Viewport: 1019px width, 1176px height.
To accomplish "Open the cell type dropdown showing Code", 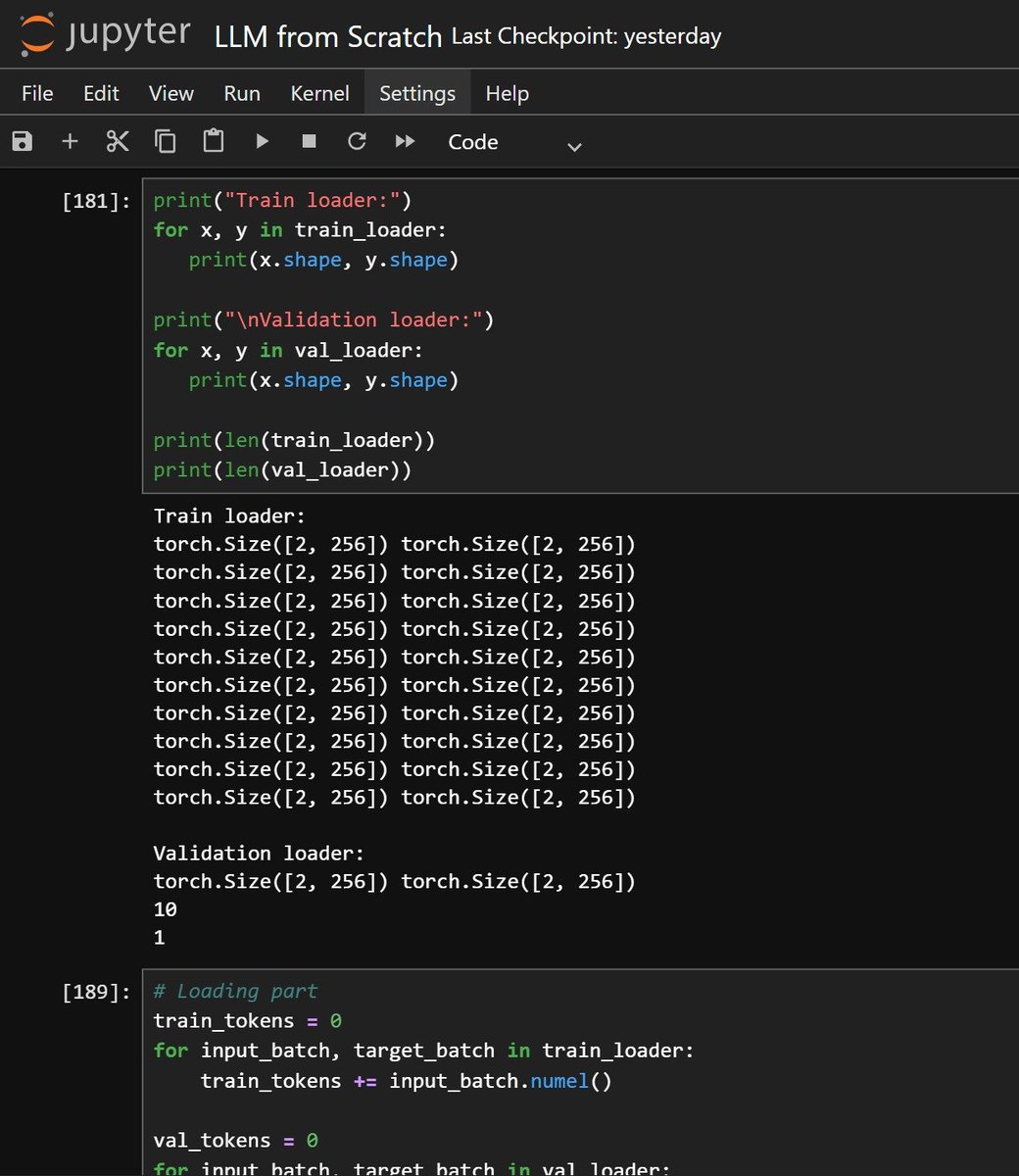I will [x=514, y=143].
